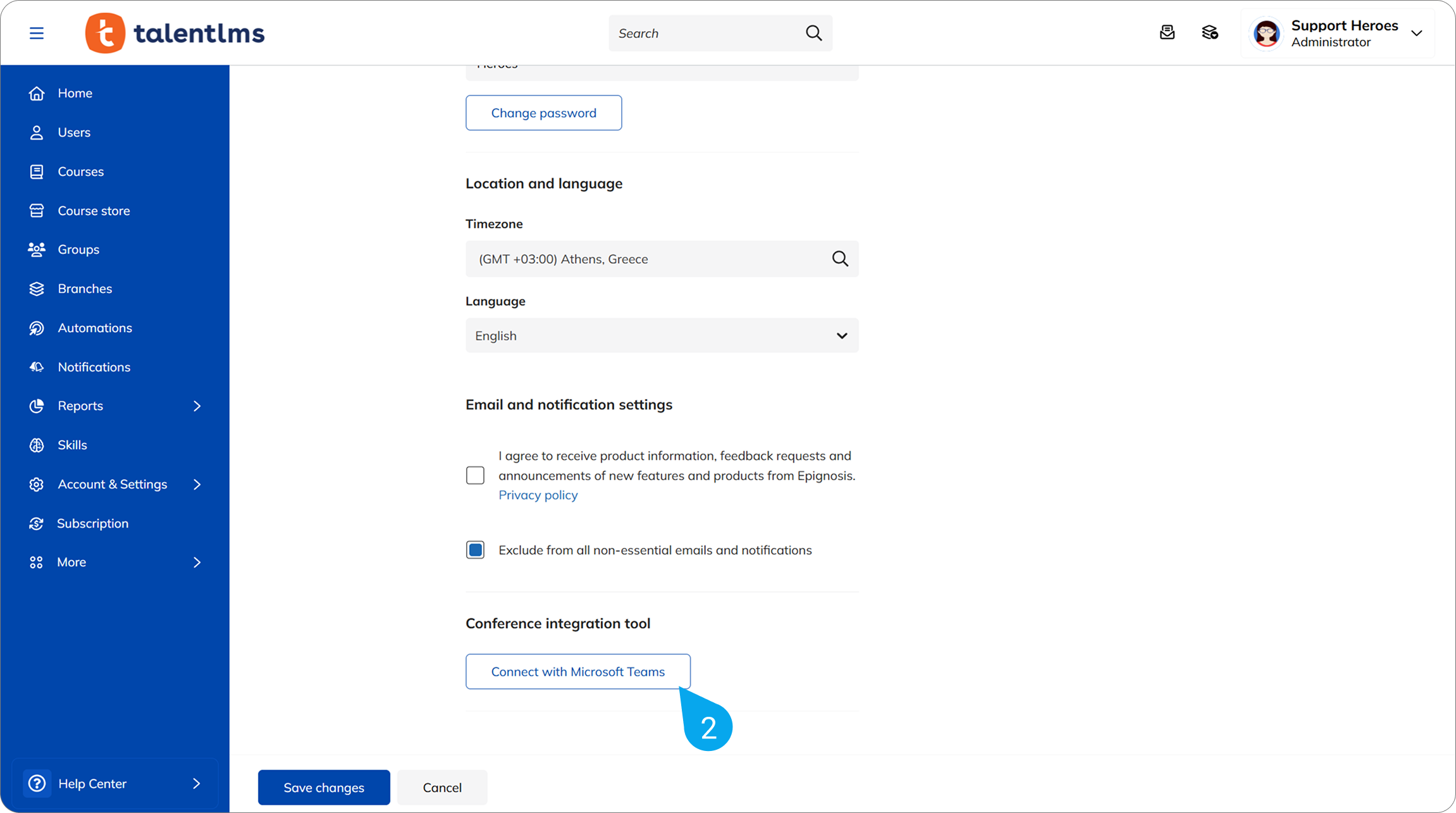Click the talentlms logo
This screenshot has width=1456, height=813.
[175, 33]
